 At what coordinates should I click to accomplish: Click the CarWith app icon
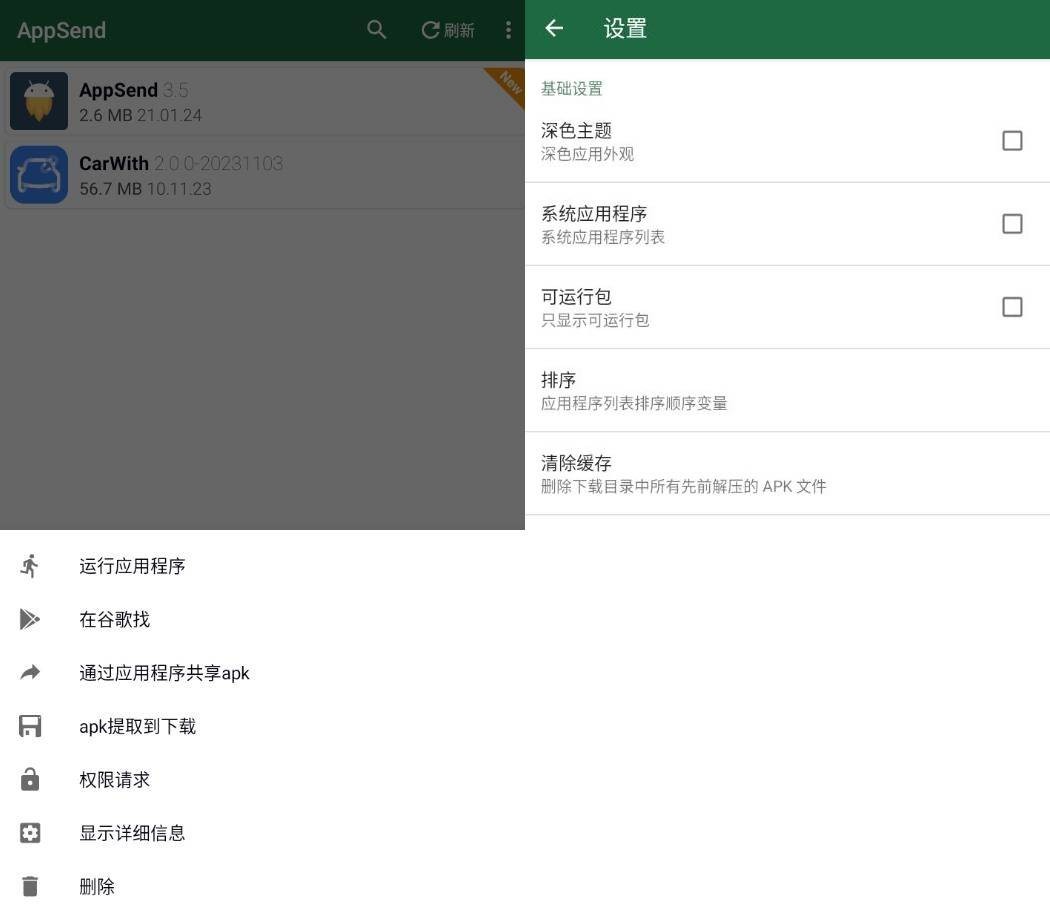click(x=39, y=175)
